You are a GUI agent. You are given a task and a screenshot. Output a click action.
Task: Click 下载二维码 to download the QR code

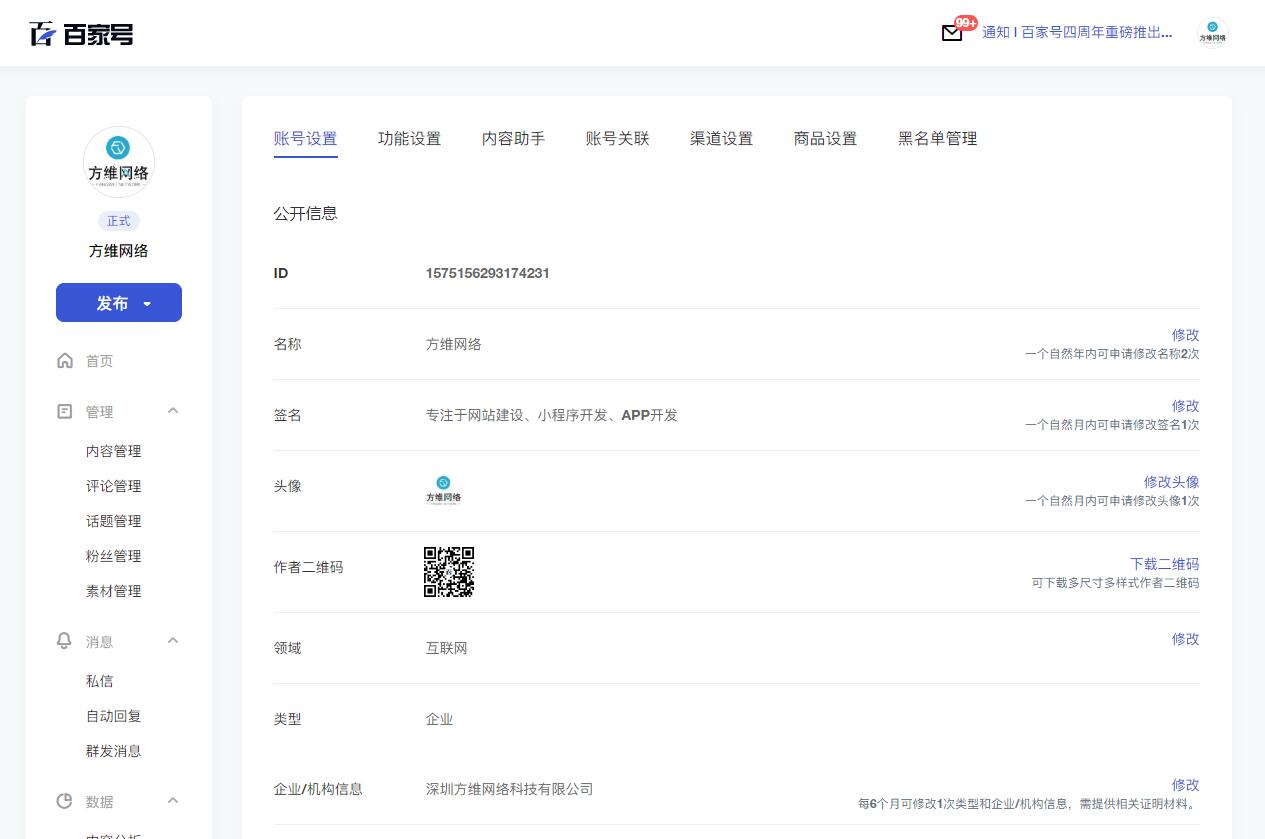1164,564
